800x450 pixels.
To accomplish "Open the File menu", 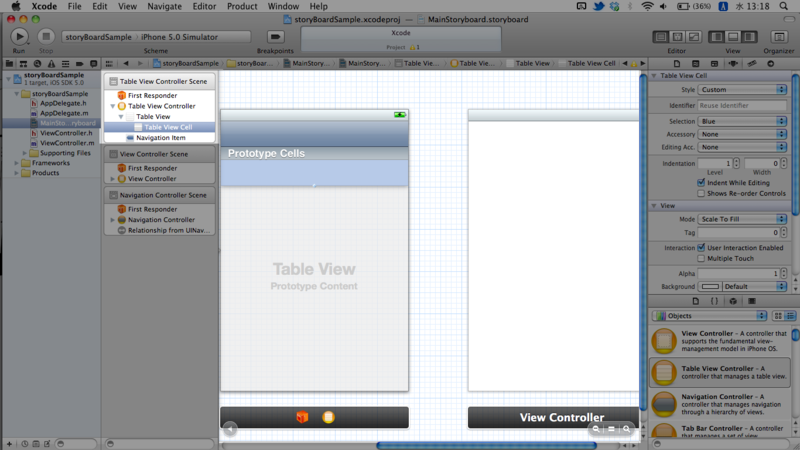I will pyautogui.click(x=74, y=6).
